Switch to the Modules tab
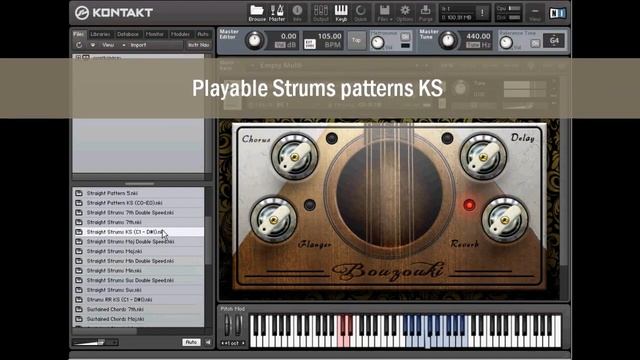This screenshot has height=360, width=640. [180, 34]
